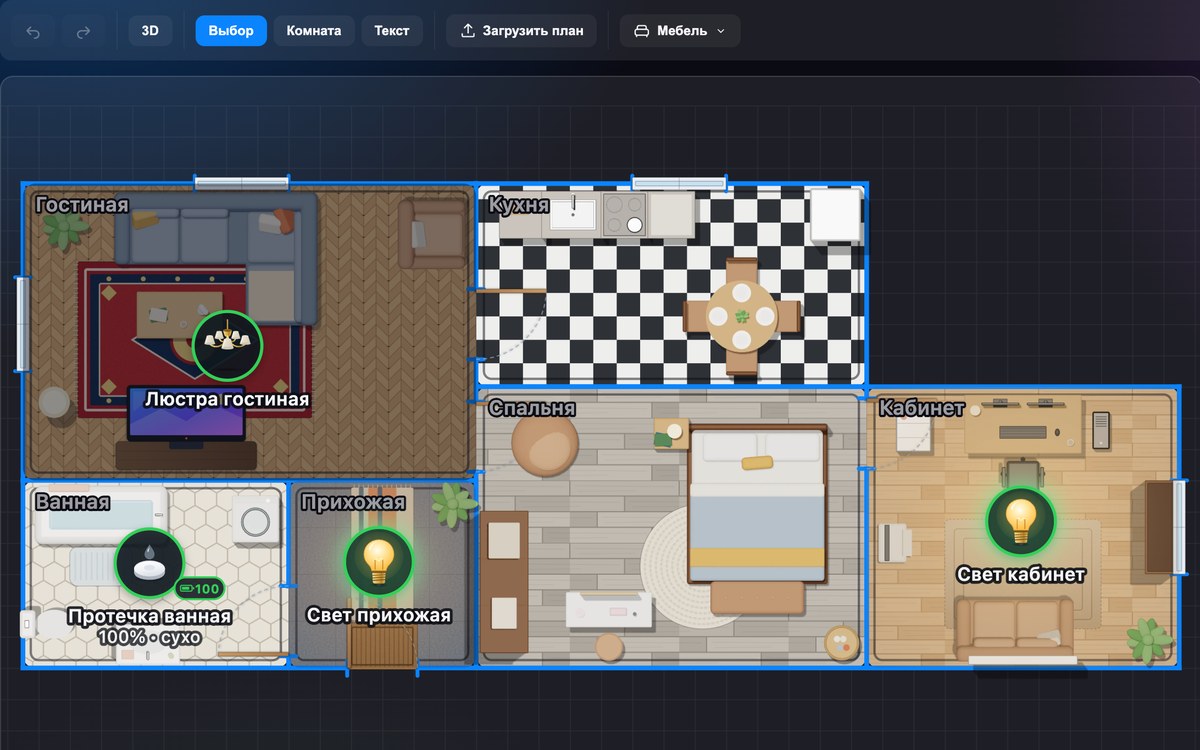This screenshot has height=750, width=1200.
Task: Click the '100% · сухо' status text
Action: (x=150, y=636)
